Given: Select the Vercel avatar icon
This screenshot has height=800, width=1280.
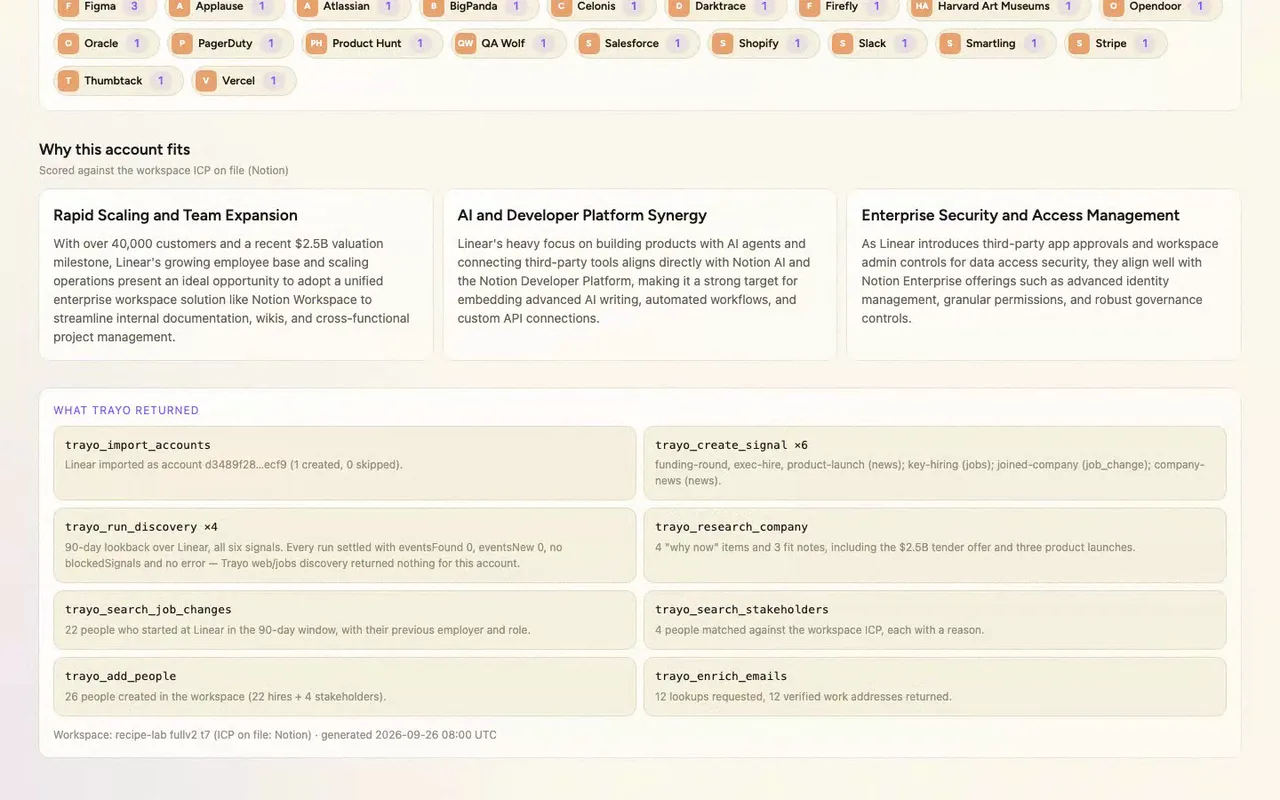Looking at the screenshot, I should coord(206,81).
